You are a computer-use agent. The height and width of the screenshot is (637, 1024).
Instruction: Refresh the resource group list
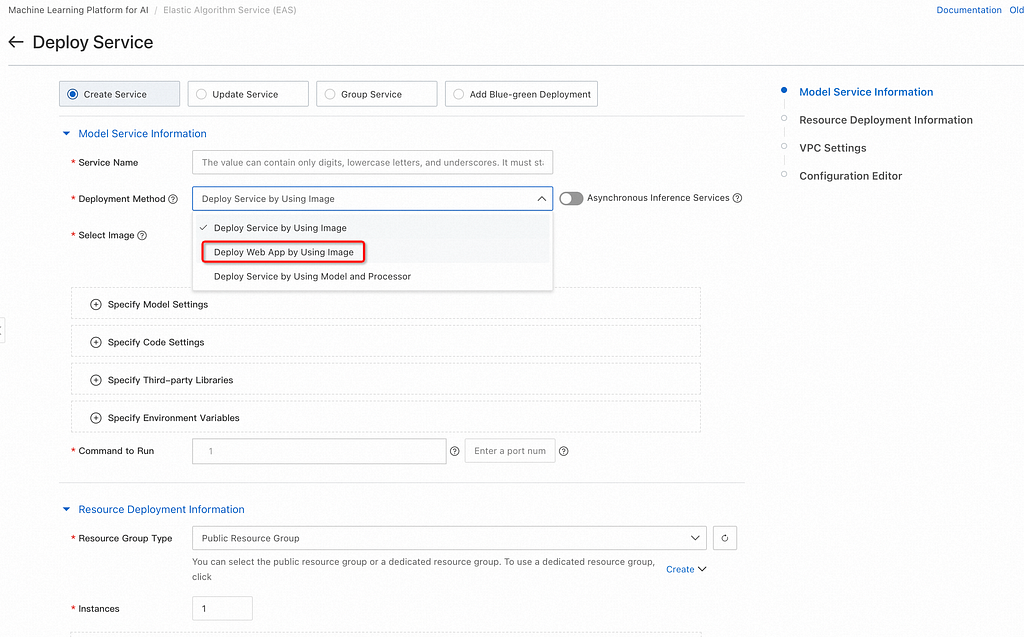point(725,538)
